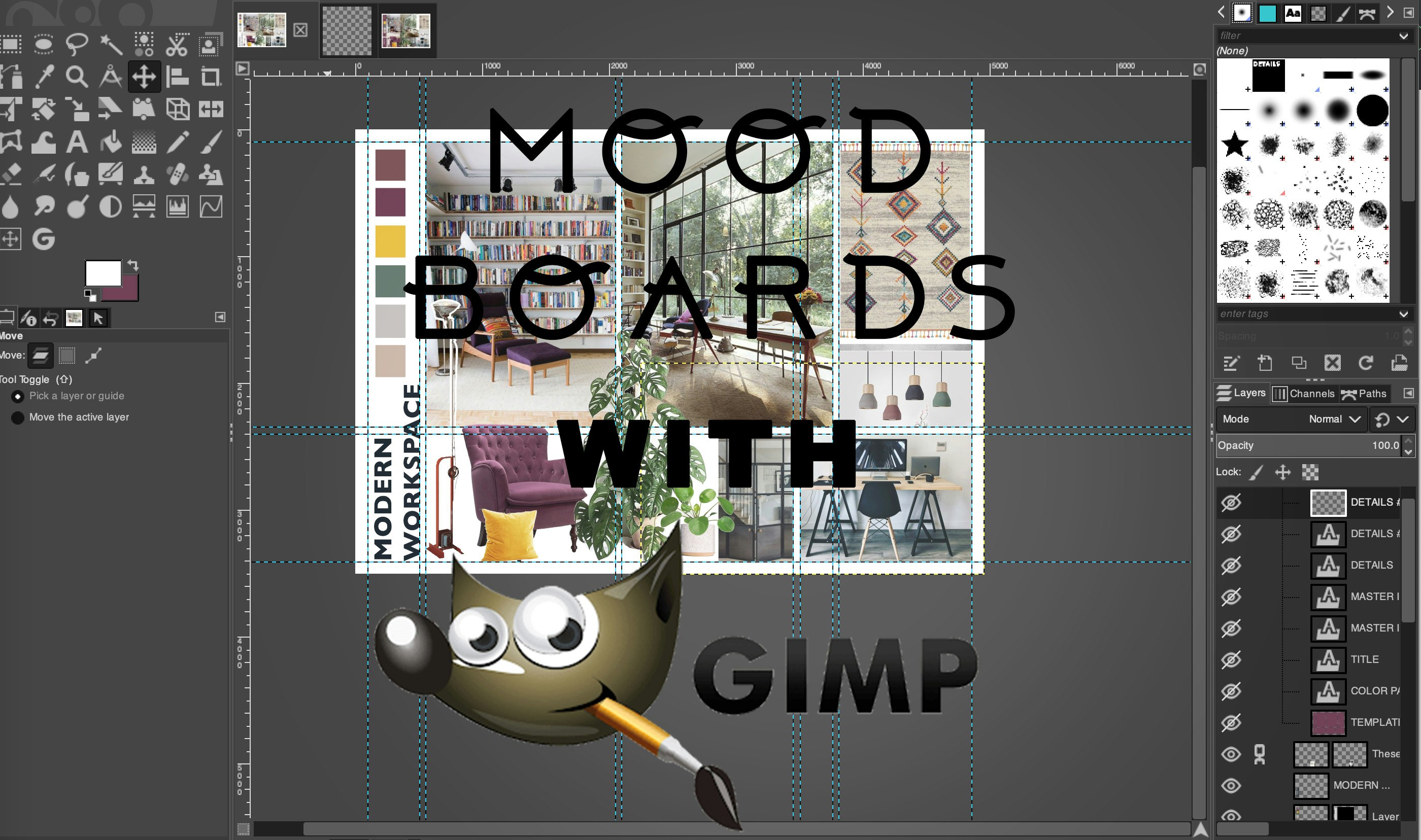Show the hidden TEMPLATE layer
Screen dimensions: 1421x840
[x=1231, y=722]
